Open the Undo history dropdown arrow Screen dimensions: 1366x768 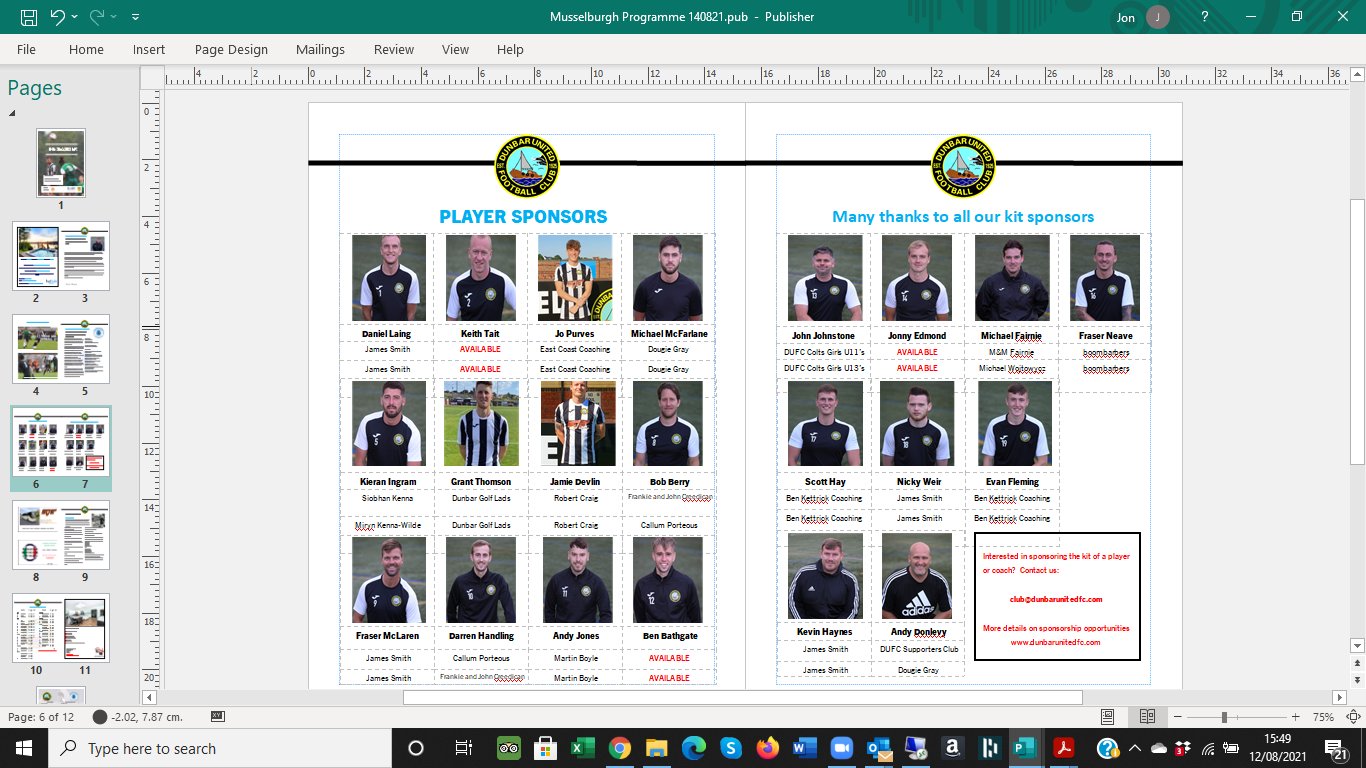pos(76,17)
